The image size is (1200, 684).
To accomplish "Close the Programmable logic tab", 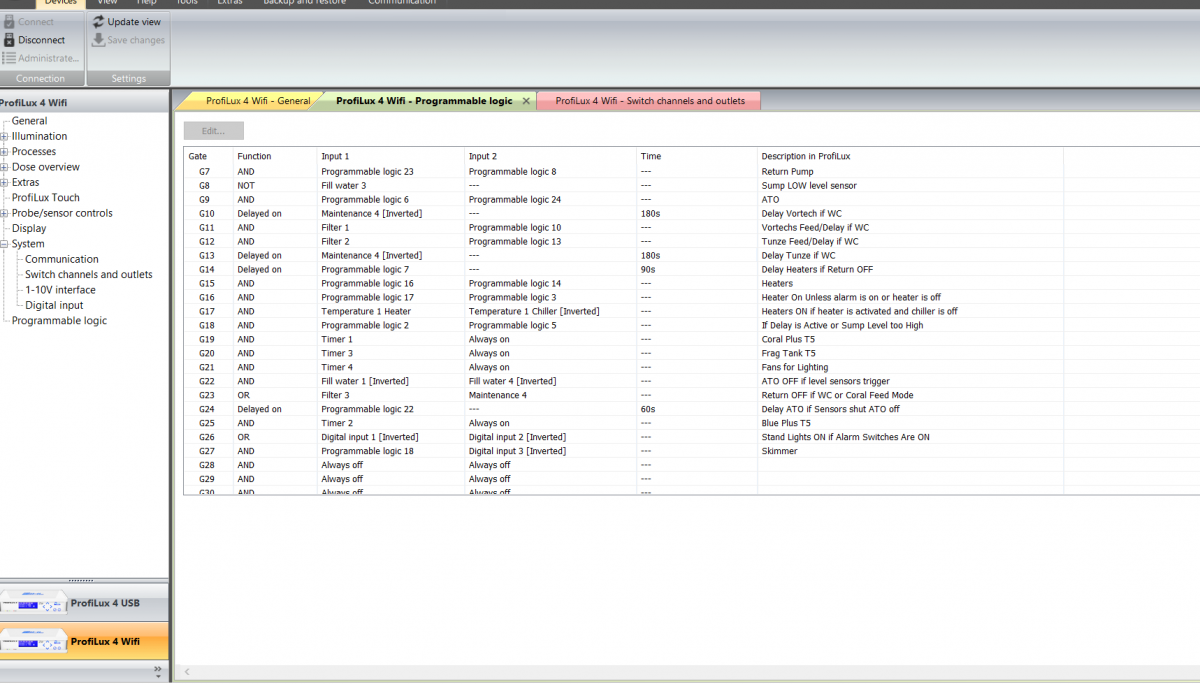I will pyautogui.click(x=526, y=101).
